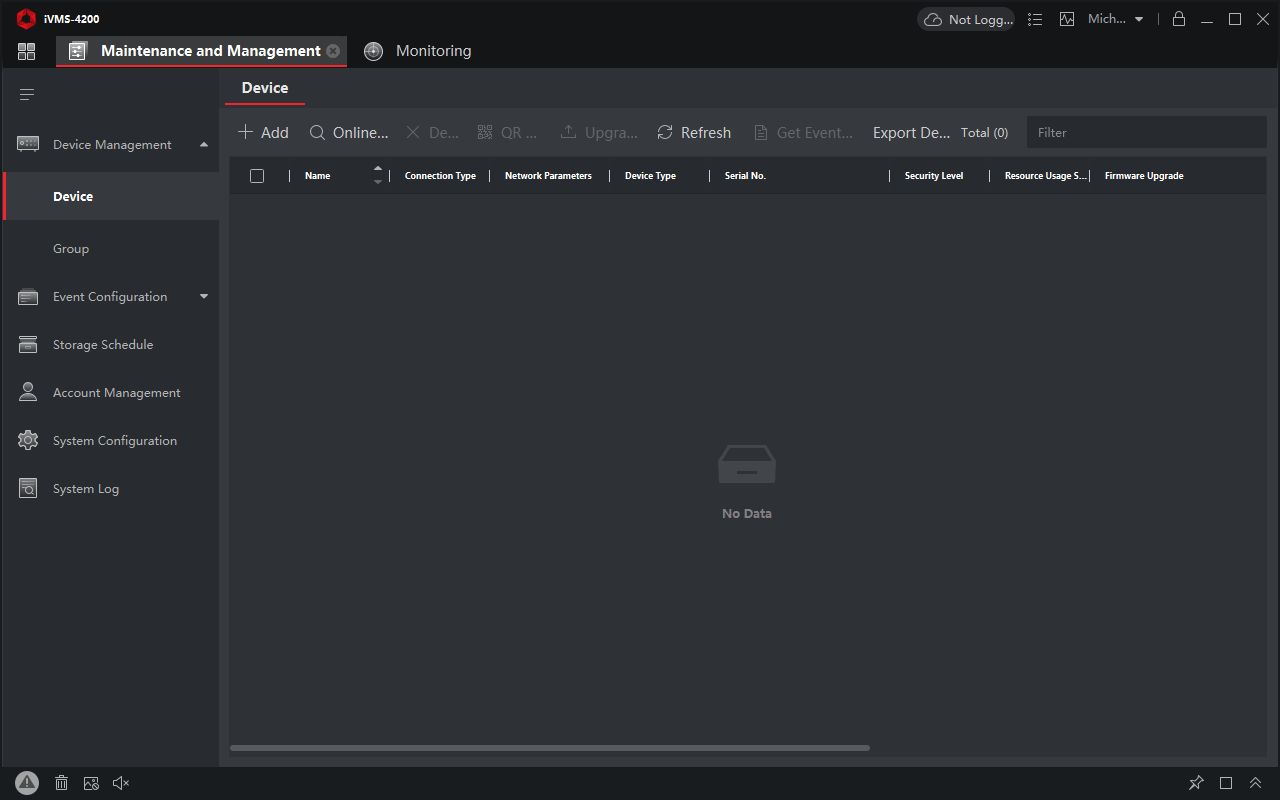Click the Name column sort arrows

(x=378, y=175)
